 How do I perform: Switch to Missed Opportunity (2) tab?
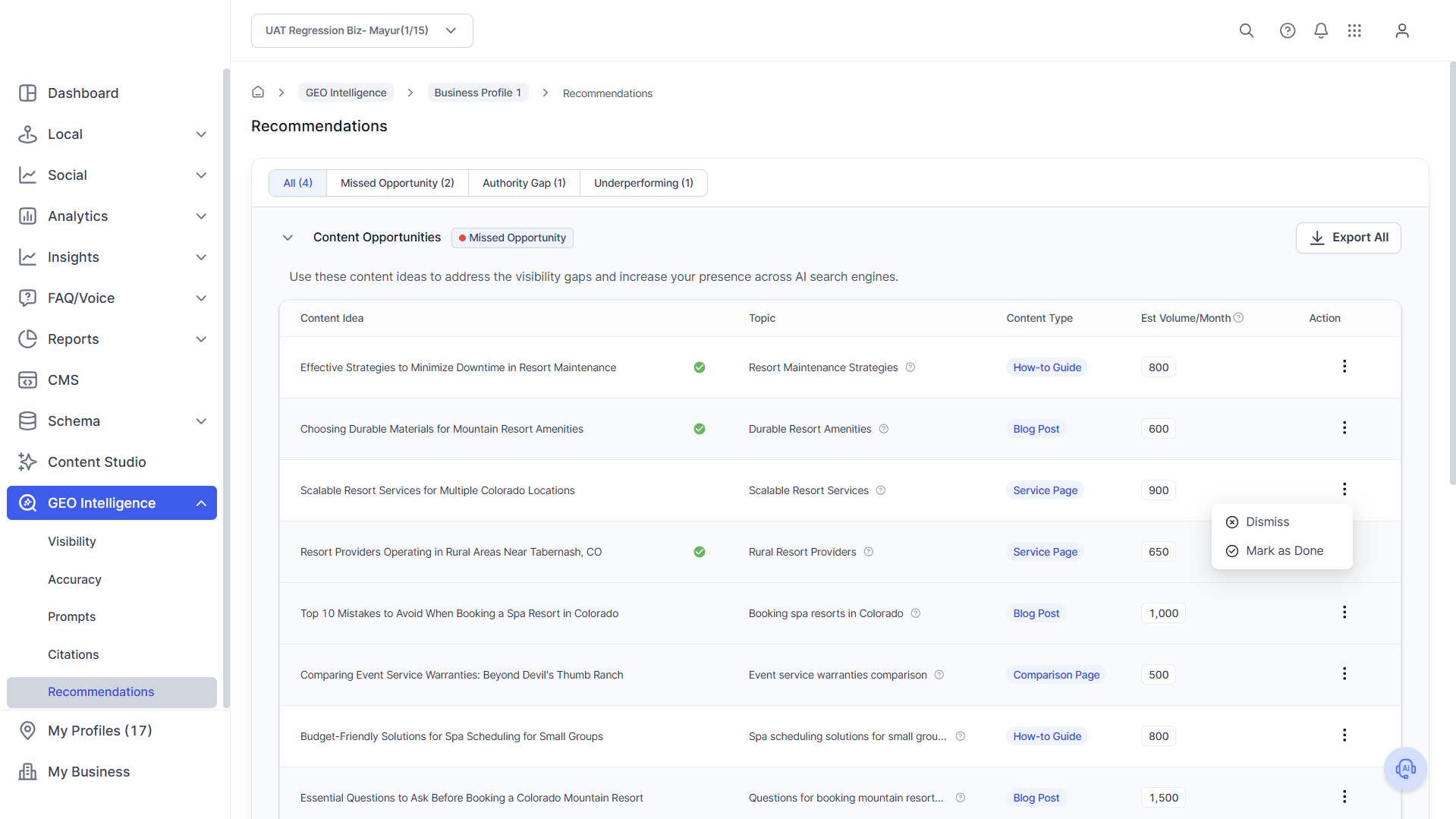coord(397,183)
